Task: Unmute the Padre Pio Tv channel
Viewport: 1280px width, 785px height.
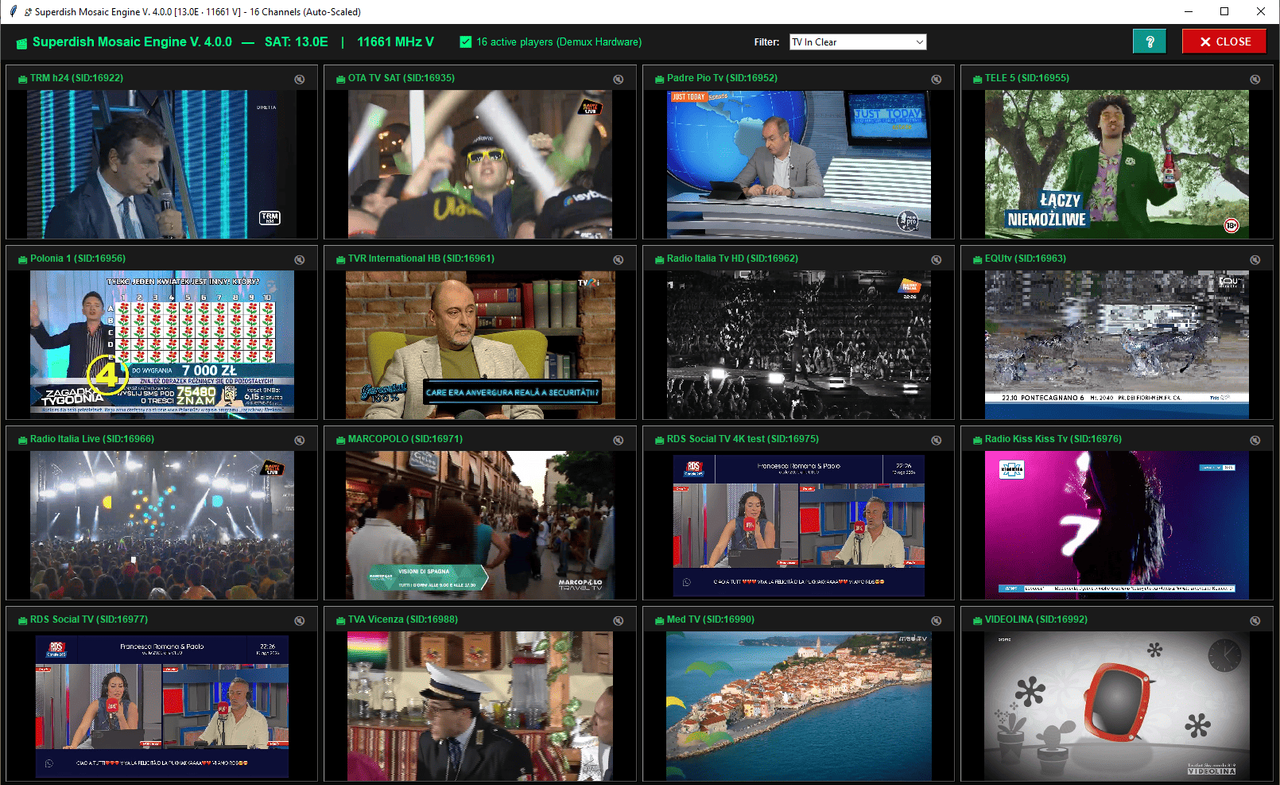Action: 936,79
